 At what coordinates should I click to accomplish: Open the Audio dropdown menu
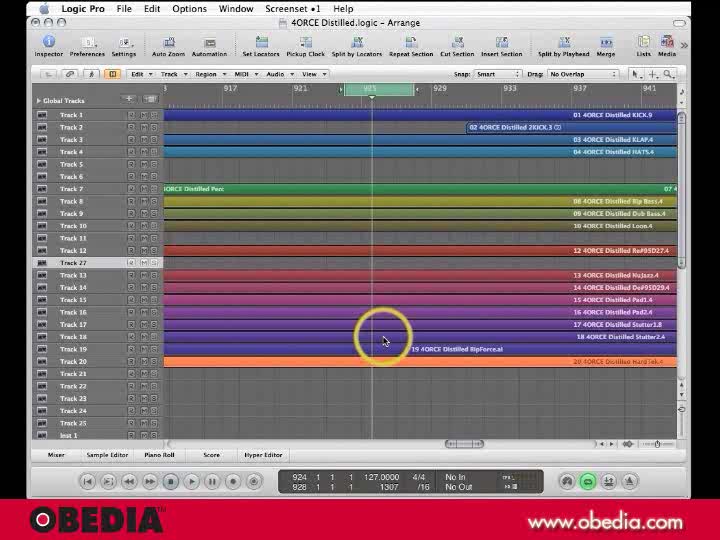(280, 74)
